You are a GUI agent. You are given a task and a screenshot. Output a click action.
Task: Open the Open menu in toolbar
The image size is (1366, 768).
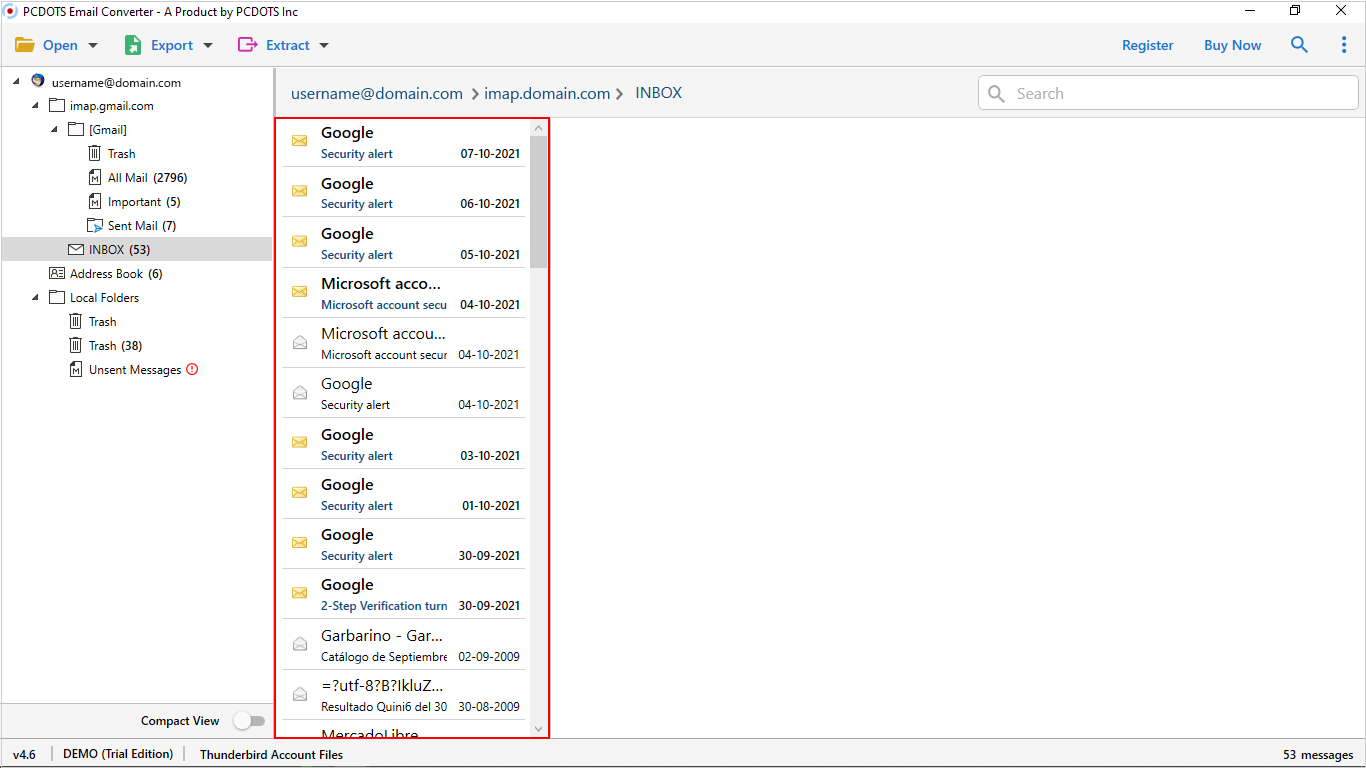56,45
